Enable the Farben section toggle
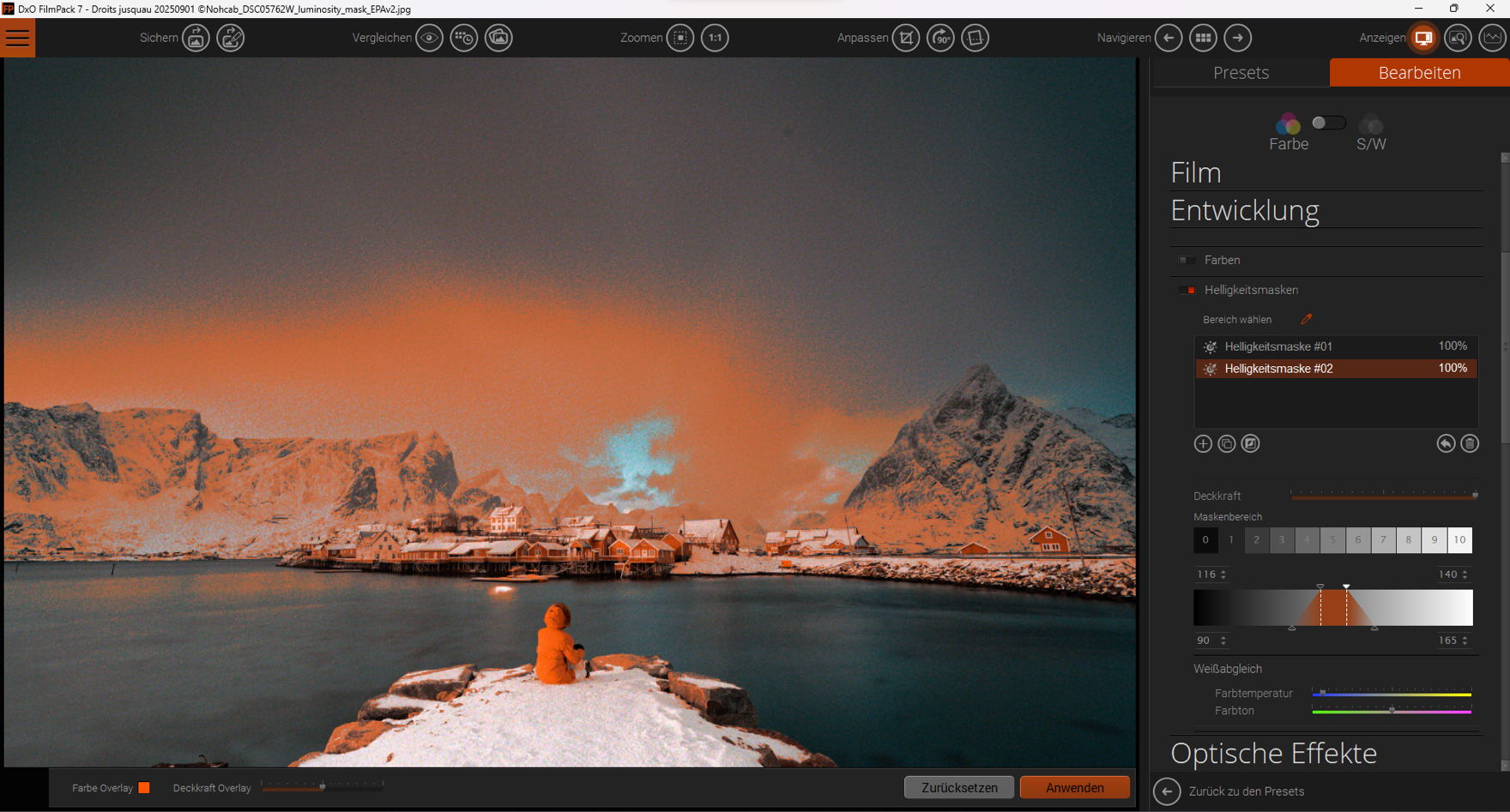This screenshot has height=812, width=1510. 1187,261
